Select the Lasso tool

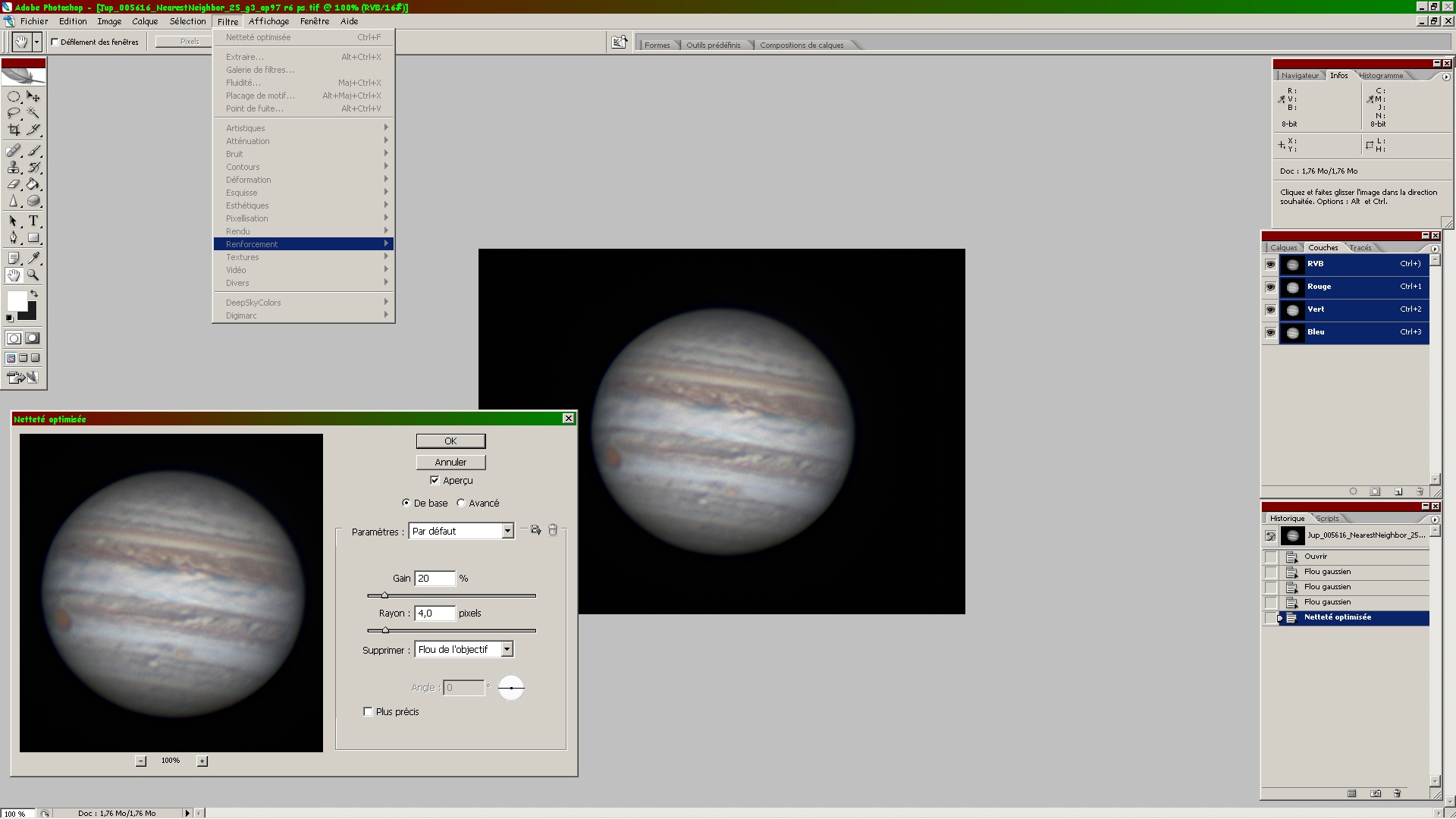(x=14, y=113)
